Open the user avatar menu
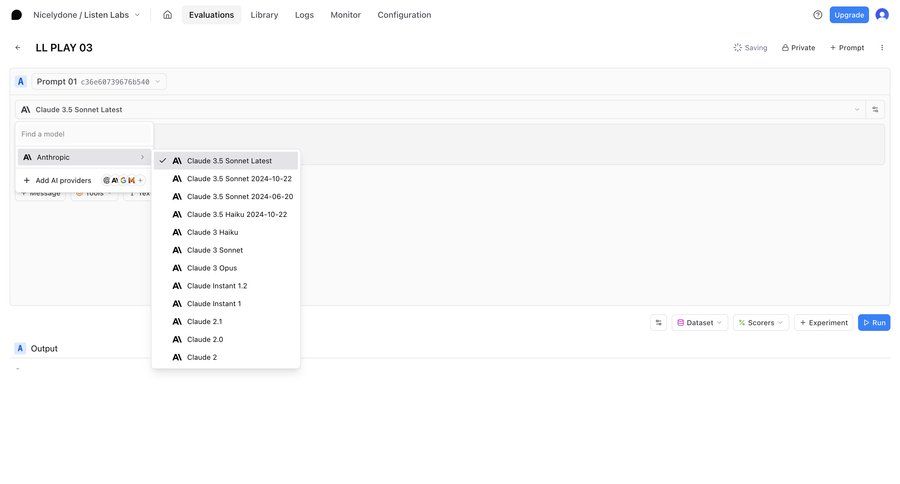900x484 pixels. pos(882,15)
